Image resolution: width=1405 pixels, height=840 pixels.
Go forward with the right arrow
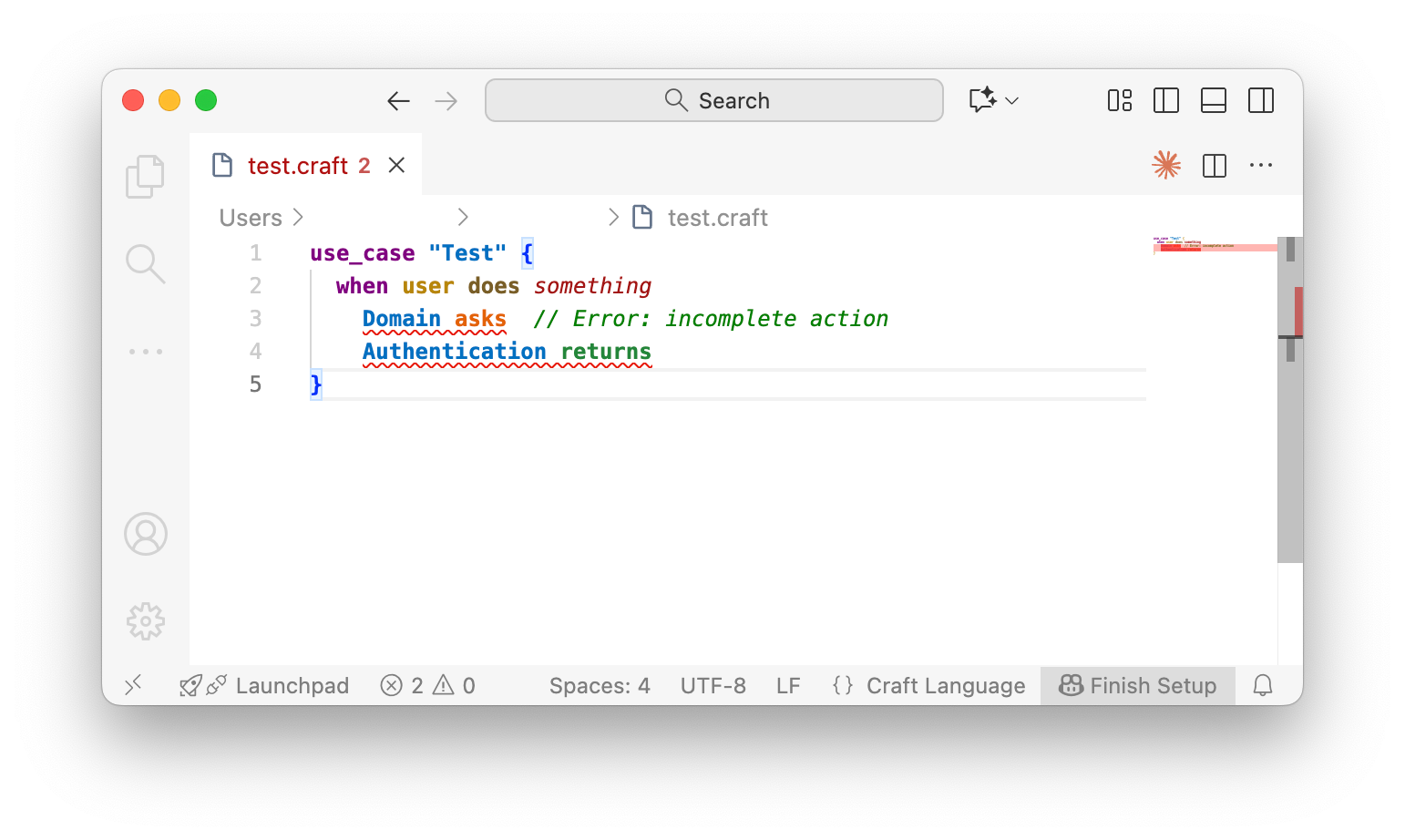pyautogui.click(x=446, y=100)
